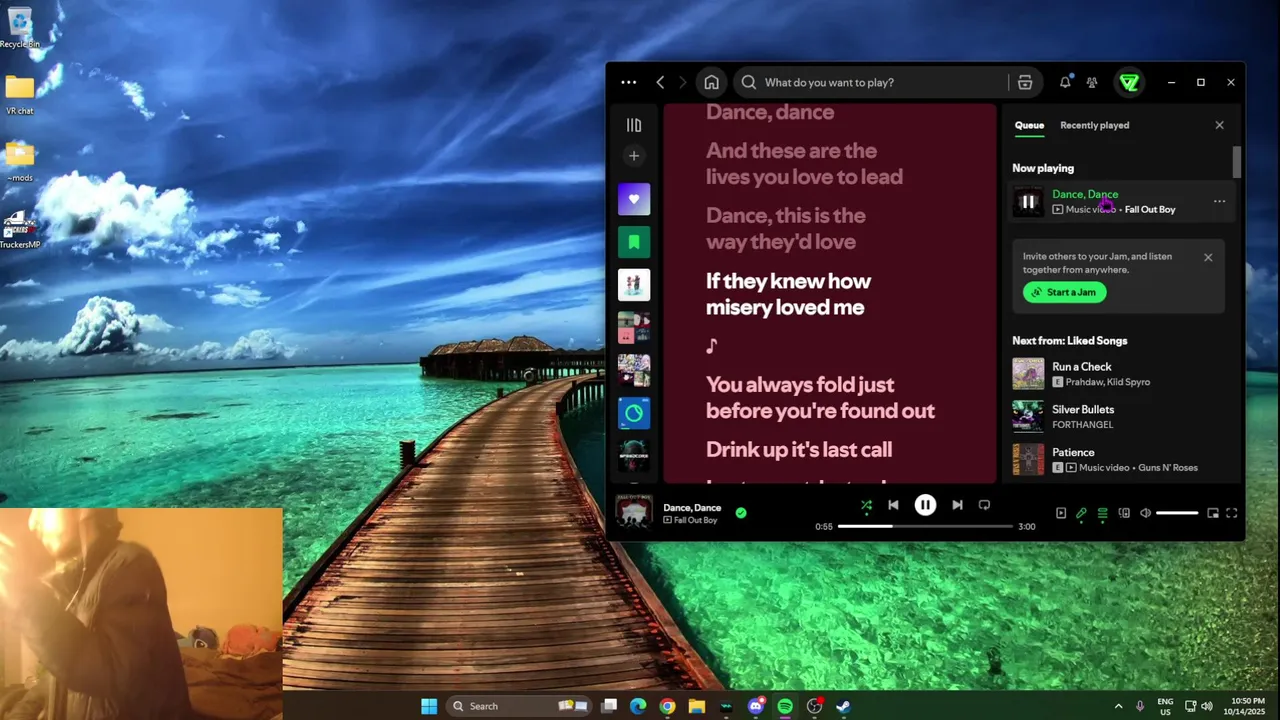This screenshot has height=720, width=1280.
Task: Select the VR chat desktop folder
Action: click(19, 95)
